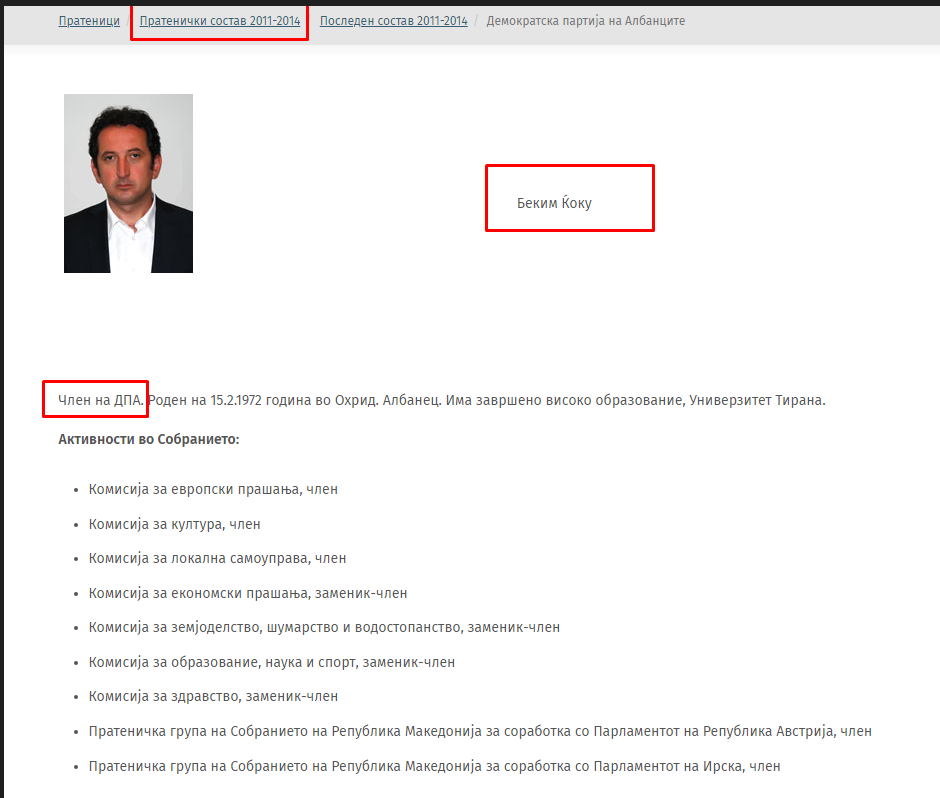The width and height of the screenshot is (940, 798).
Task: Select Комисија за култура, член
Action: (174, 524)
